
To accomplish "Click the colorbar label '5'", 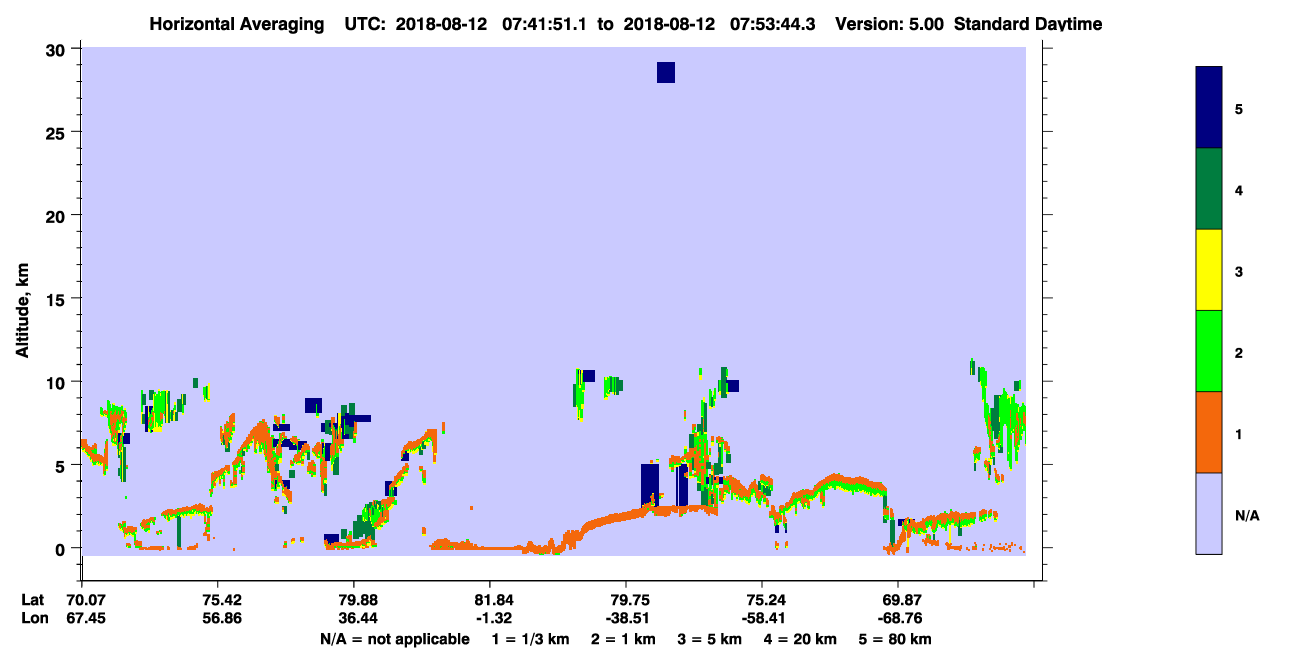I will (1239, 109).
